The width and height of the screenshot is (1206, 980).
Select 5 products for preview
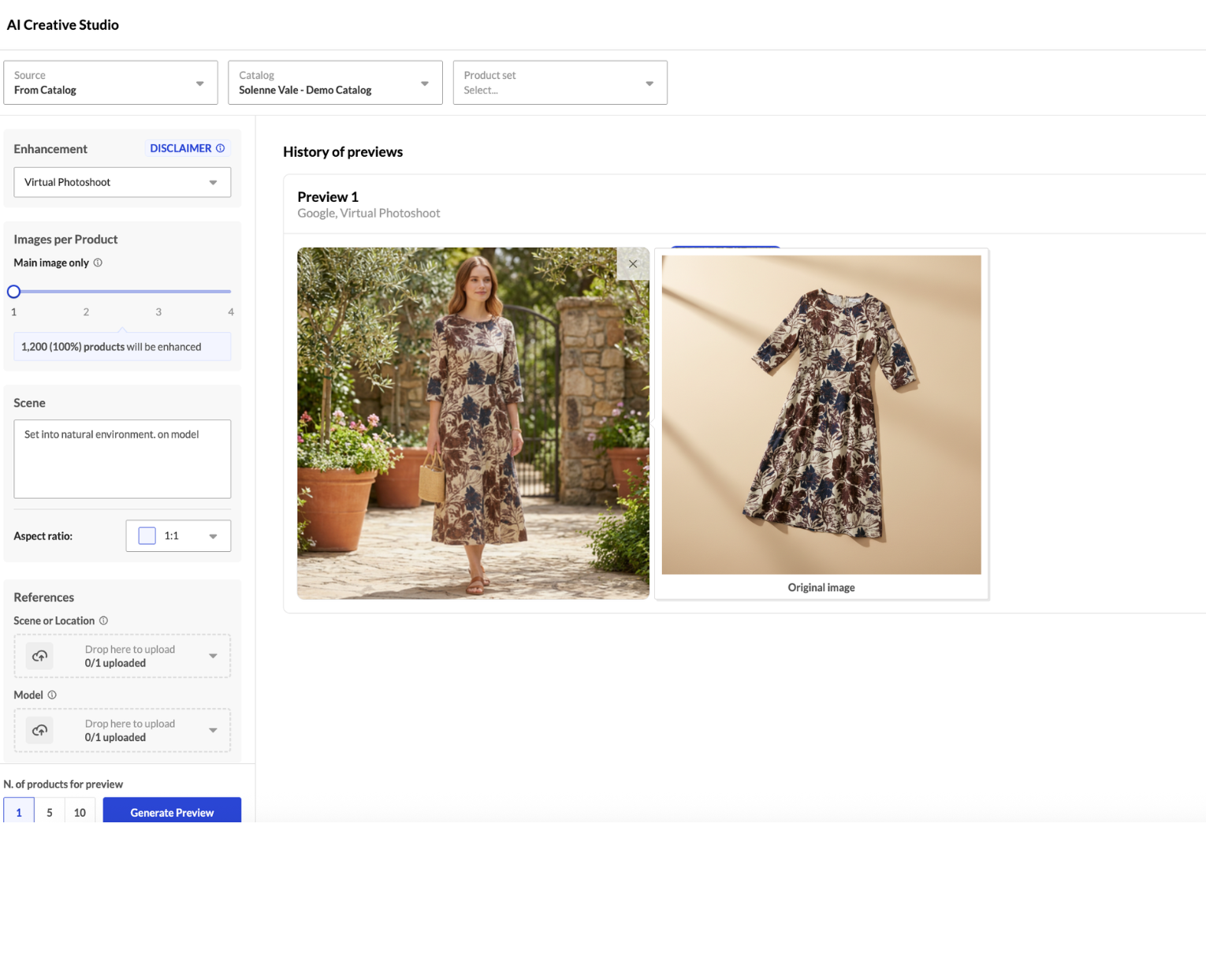[50, 812]
